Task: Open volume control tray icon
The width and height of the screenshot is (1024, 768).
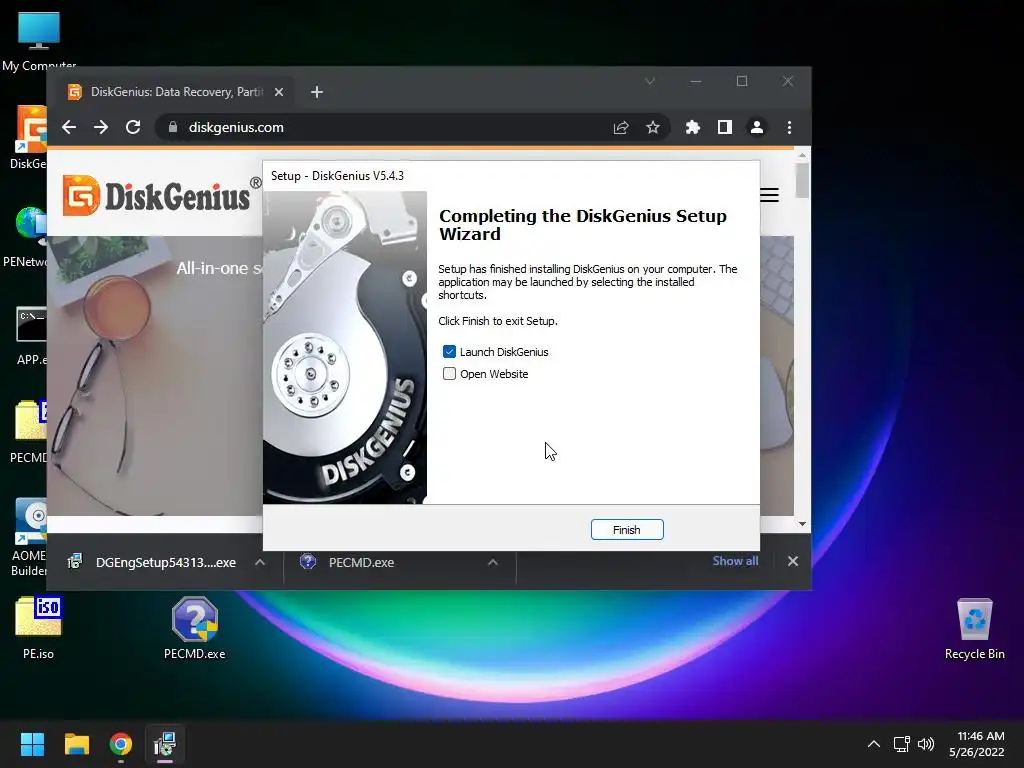Action: pos(926,744)
